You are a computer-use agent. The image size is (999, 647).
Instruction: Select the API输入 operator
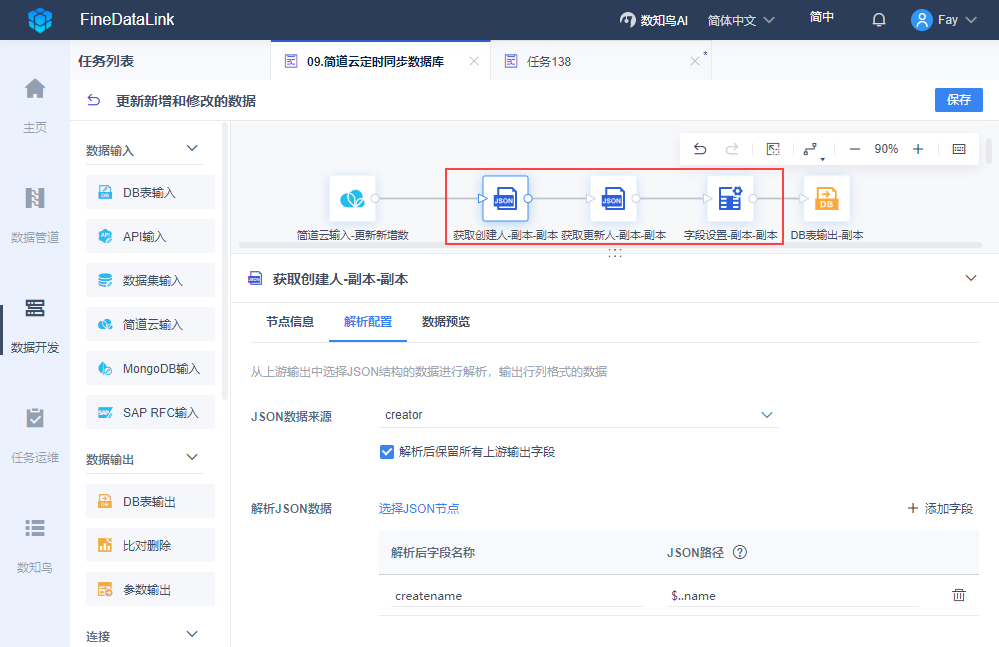tap(150, 236)
